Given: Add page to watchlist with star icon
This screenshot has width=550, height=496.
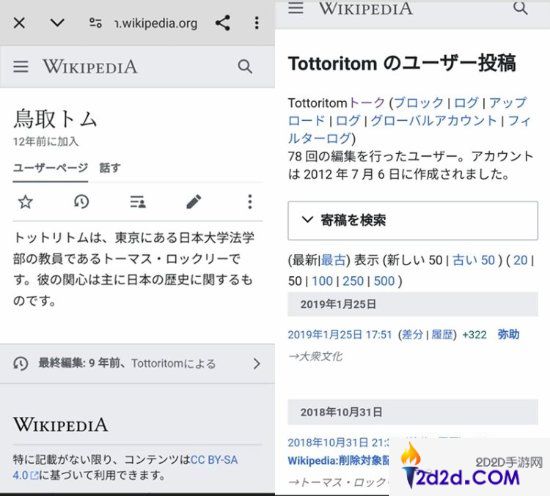Looking at the screenshot, I should [x=26, y=202].
